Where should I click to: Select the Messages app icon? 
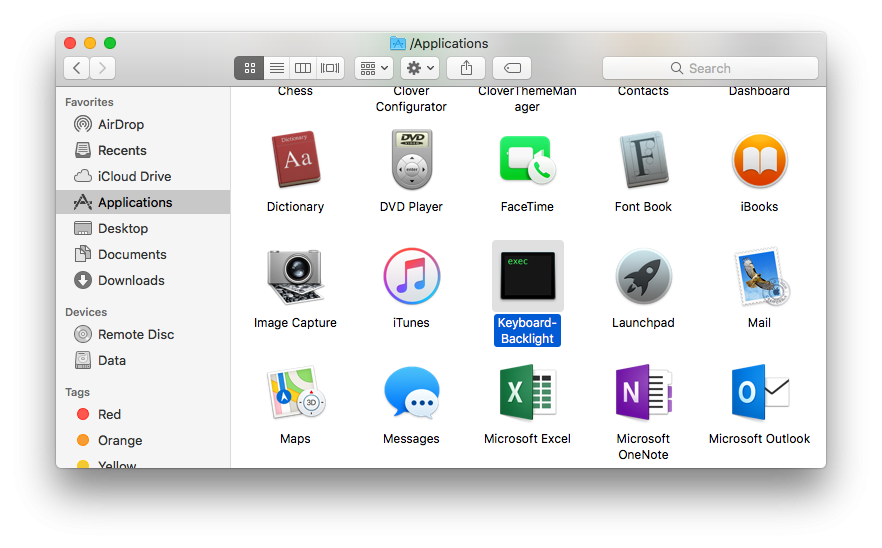click(x=412, y=392)
